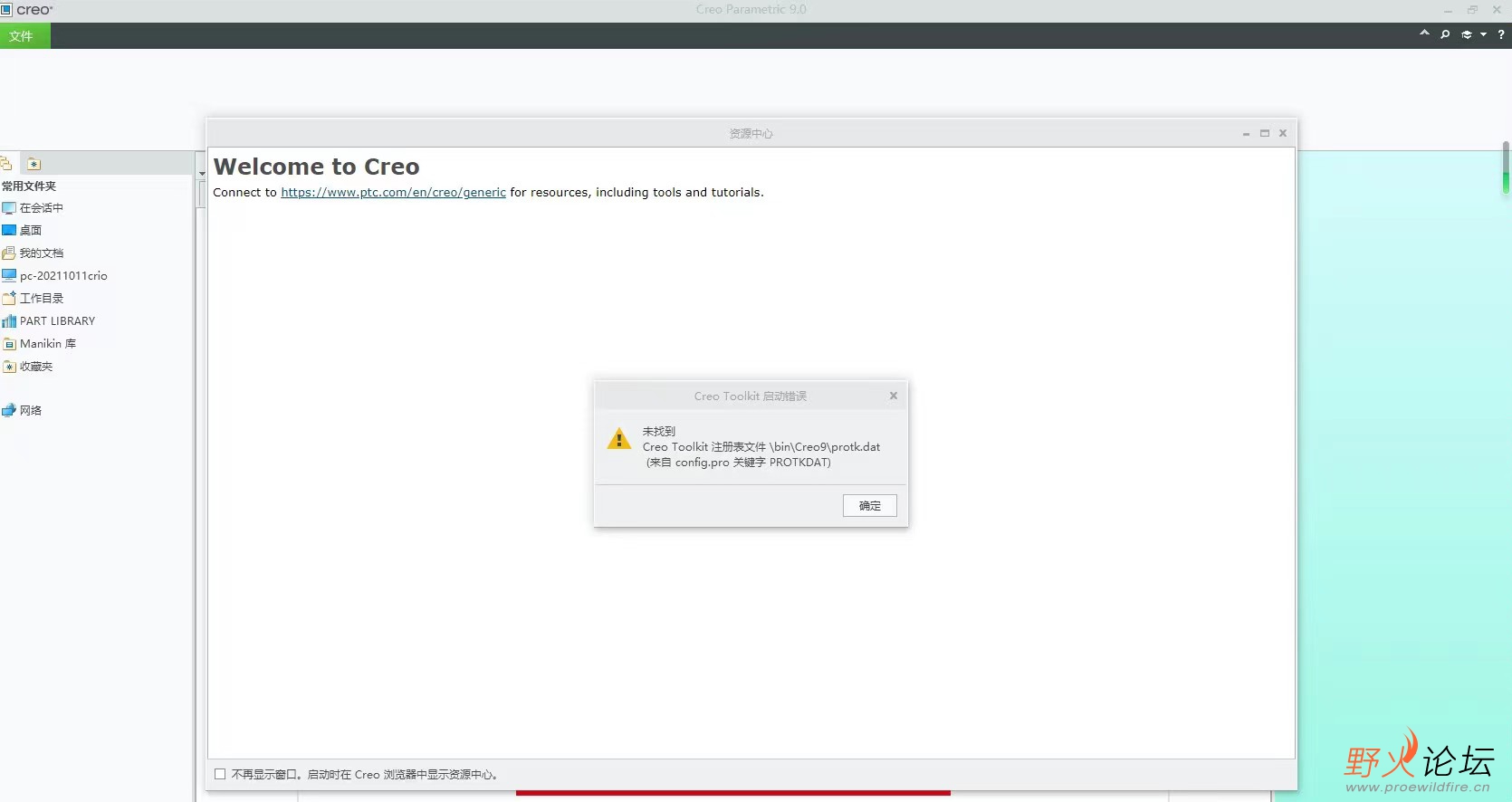This screenshot has height=802, width=1512.
Task: Close the Creo Toolkit 启动错误 dialog
Action: [894, 396]
